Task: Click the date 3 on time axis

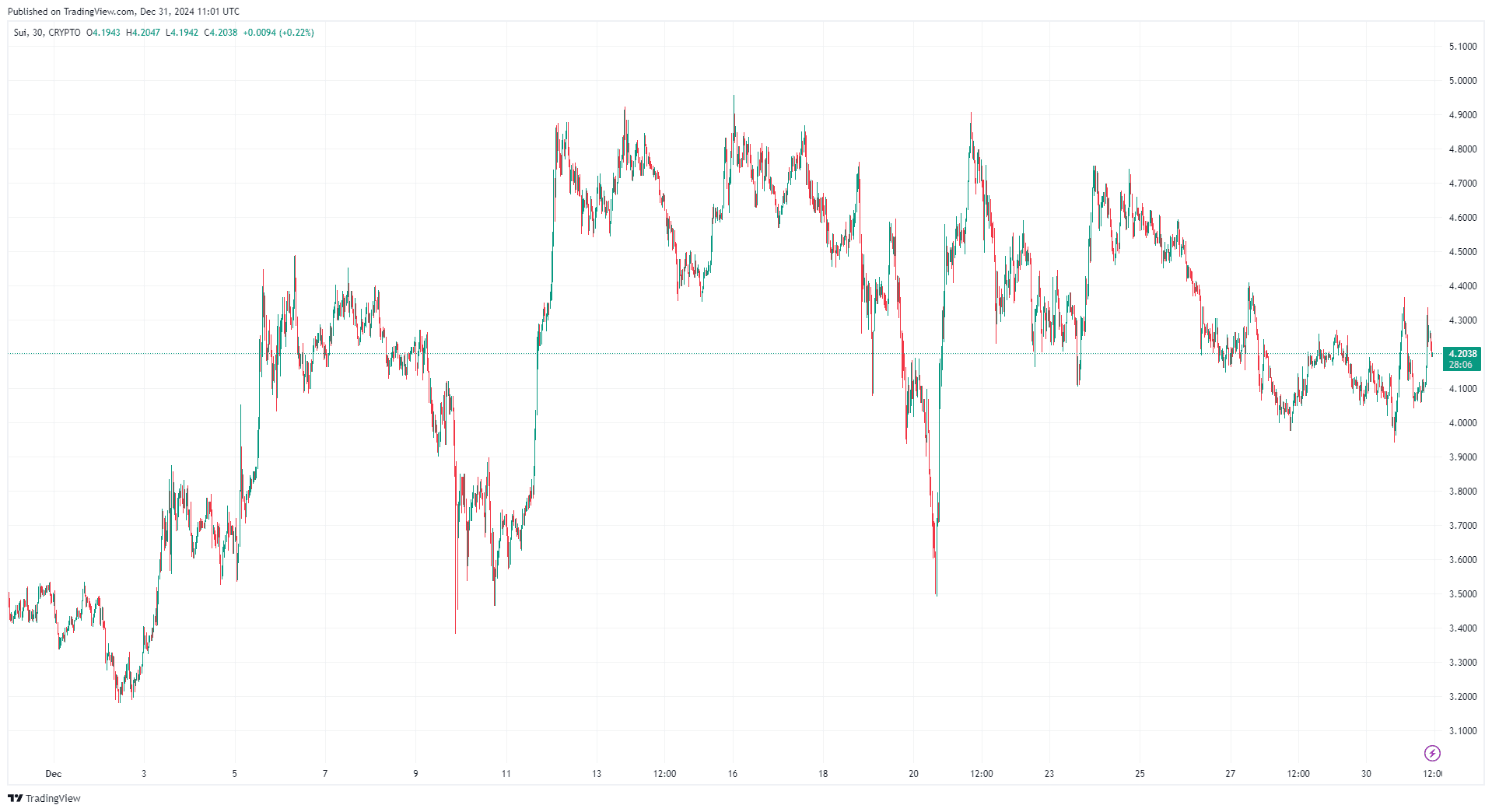Action: click(x=144, y=774)
